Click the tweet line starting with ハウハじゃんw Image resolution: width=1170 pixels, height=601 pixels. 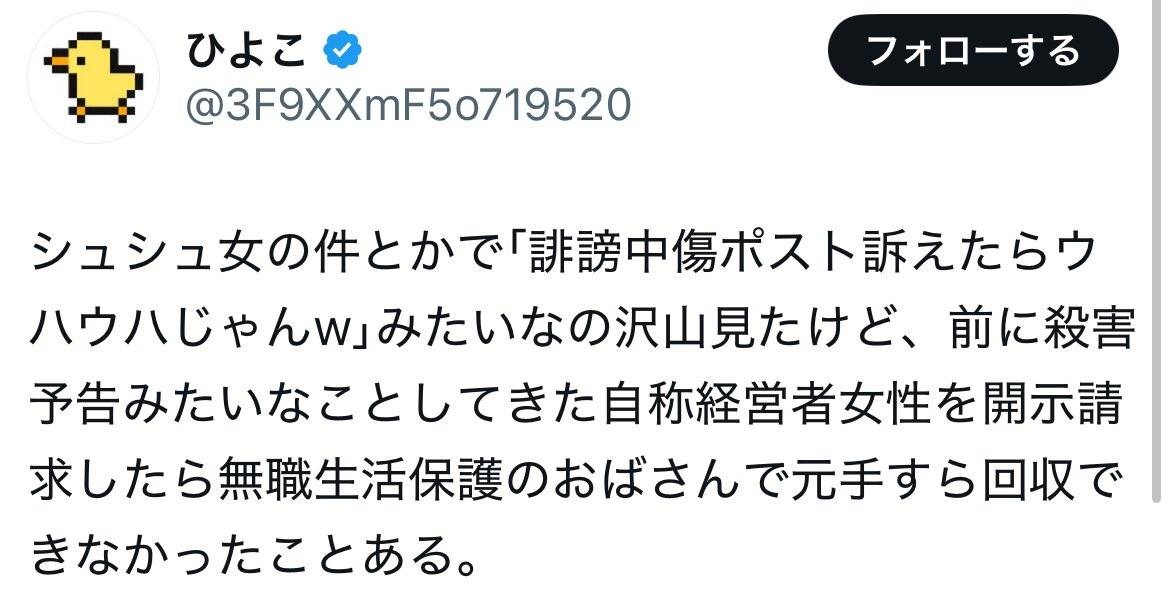point(583,328)
